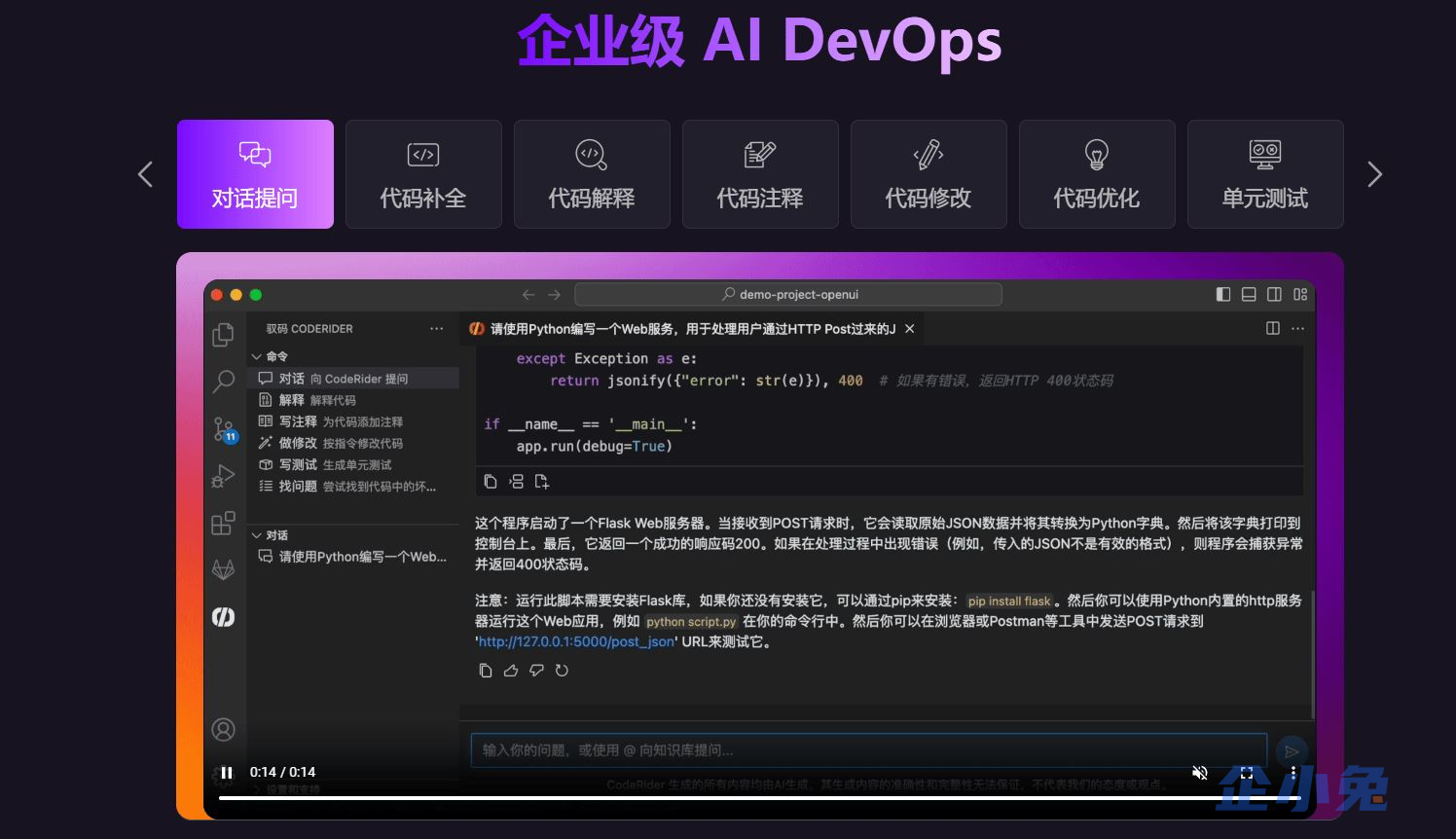
Task: Open the CodeRider icon in activity bar
Action: click(224, 617)
